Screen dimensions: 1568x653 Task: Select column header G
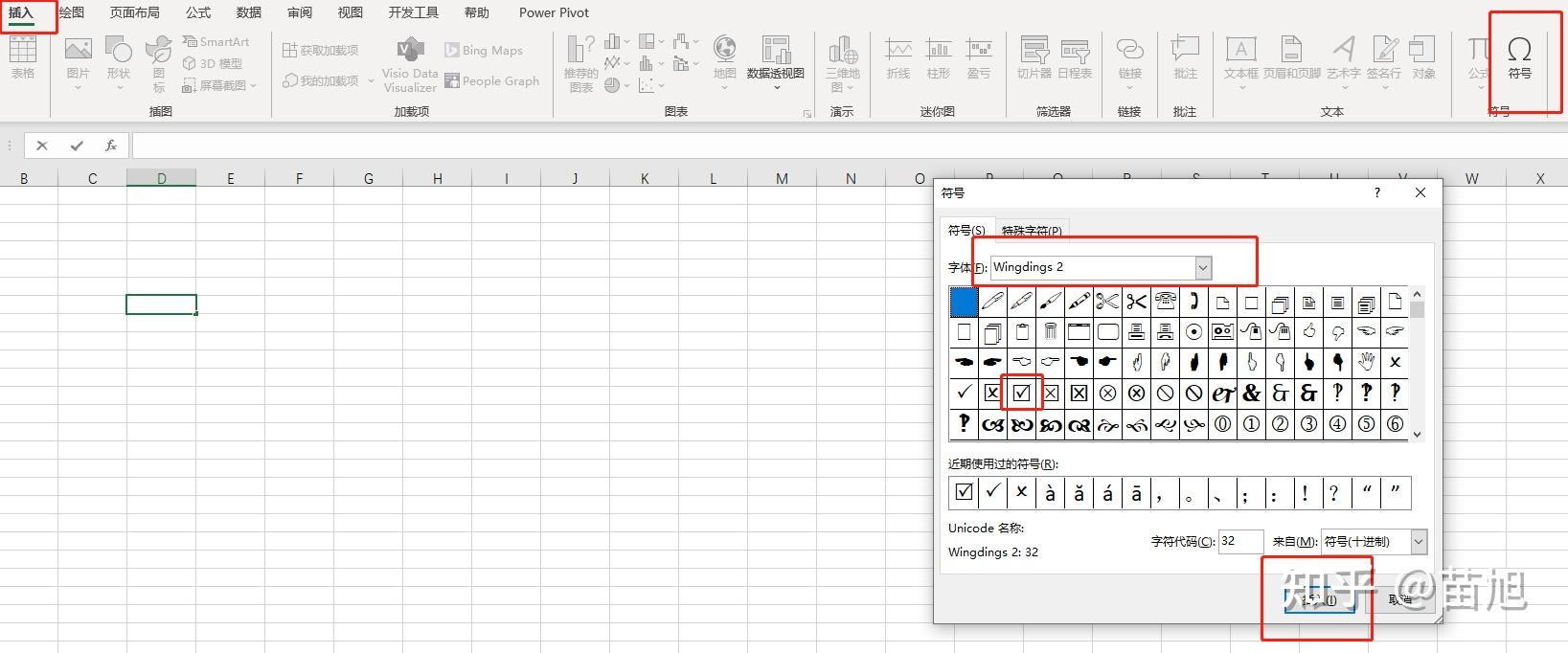point(369,178)
